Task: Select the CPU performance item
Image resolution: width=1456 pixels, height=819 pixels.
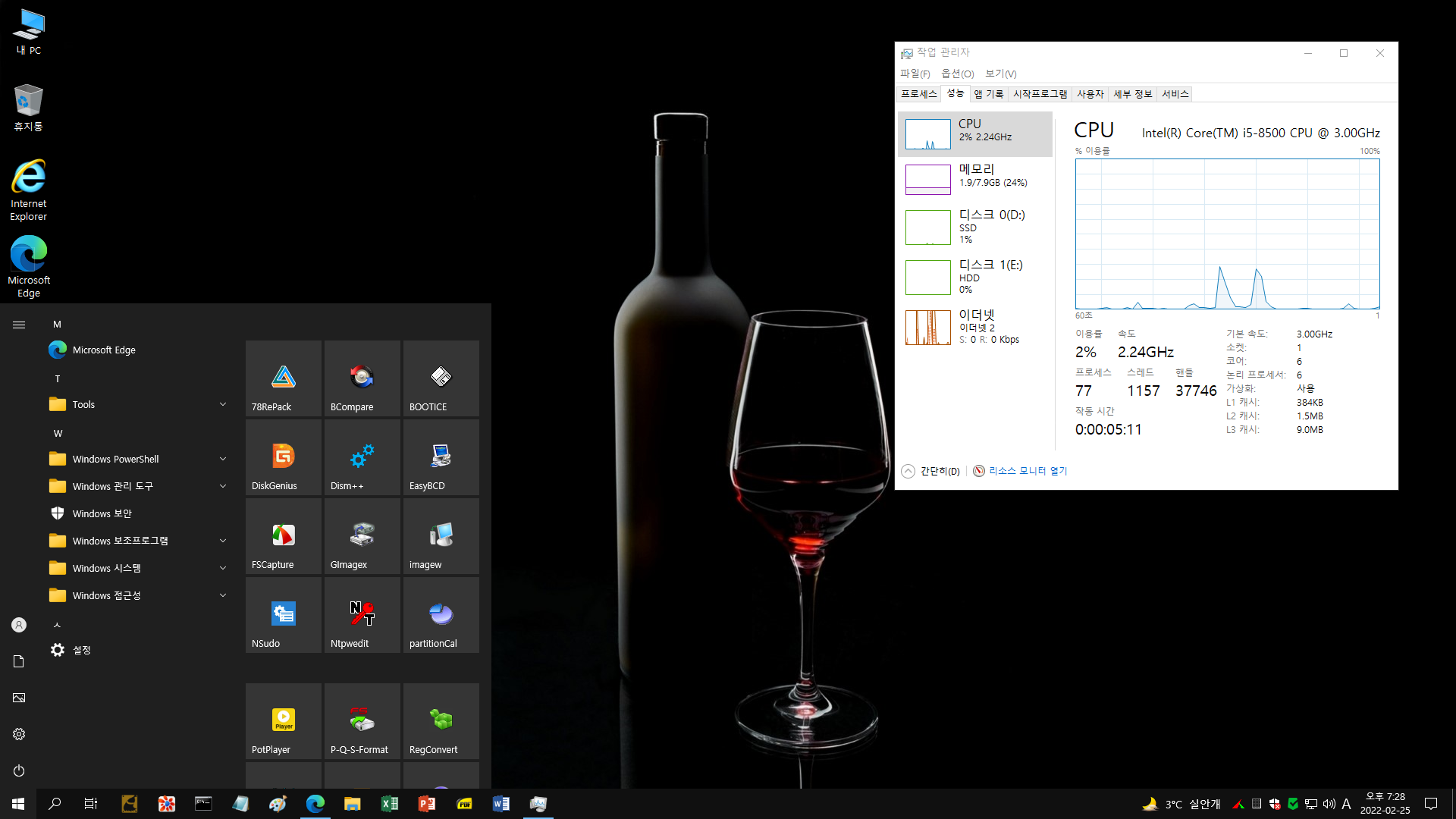Action: (x=975, y=134)
